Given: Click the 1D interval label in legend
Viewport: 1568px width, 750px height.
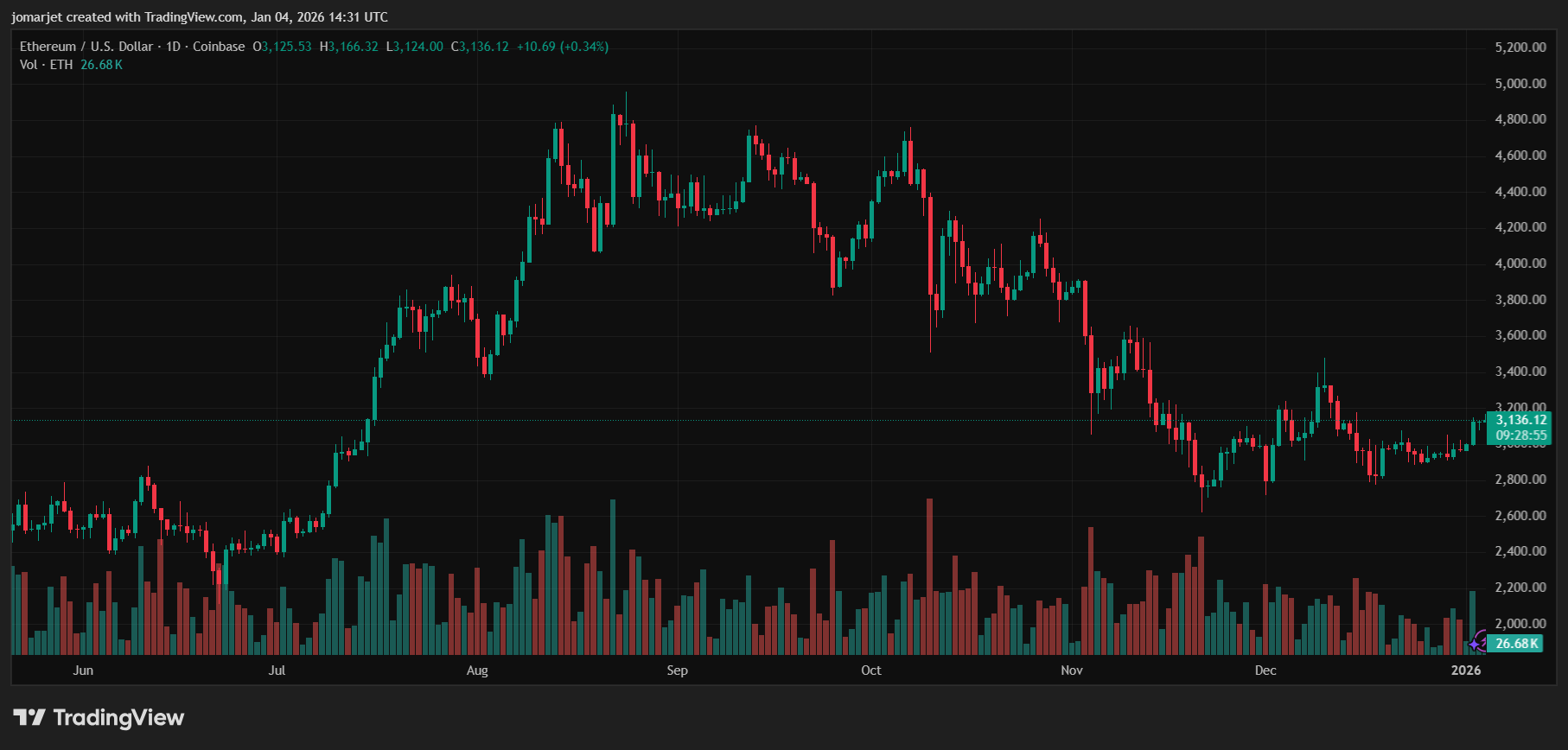Looking at the screenshot, I should (x=173, y=47).
